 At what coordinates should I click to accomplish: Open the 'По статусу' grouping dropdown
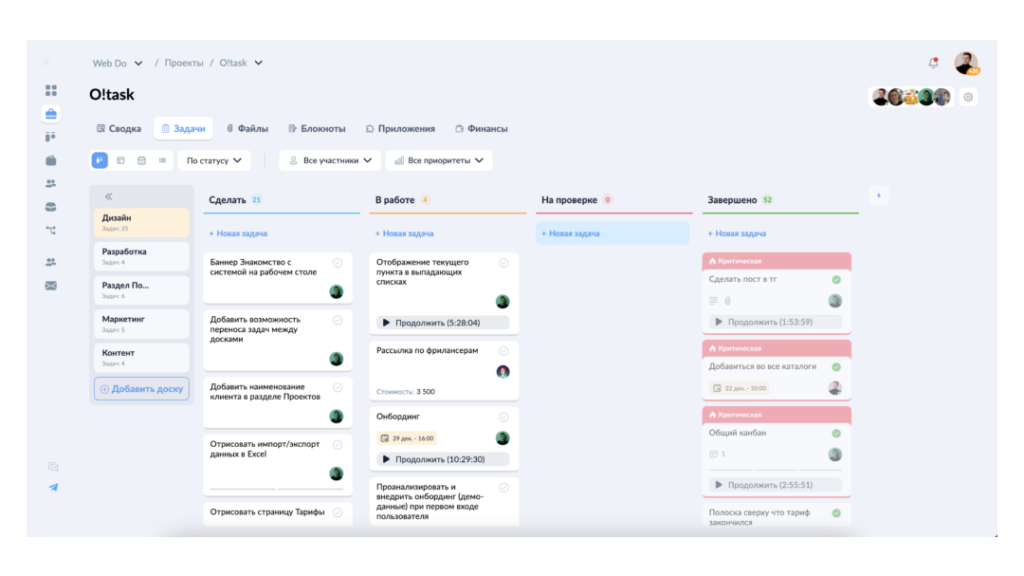(x=214, y=160)
